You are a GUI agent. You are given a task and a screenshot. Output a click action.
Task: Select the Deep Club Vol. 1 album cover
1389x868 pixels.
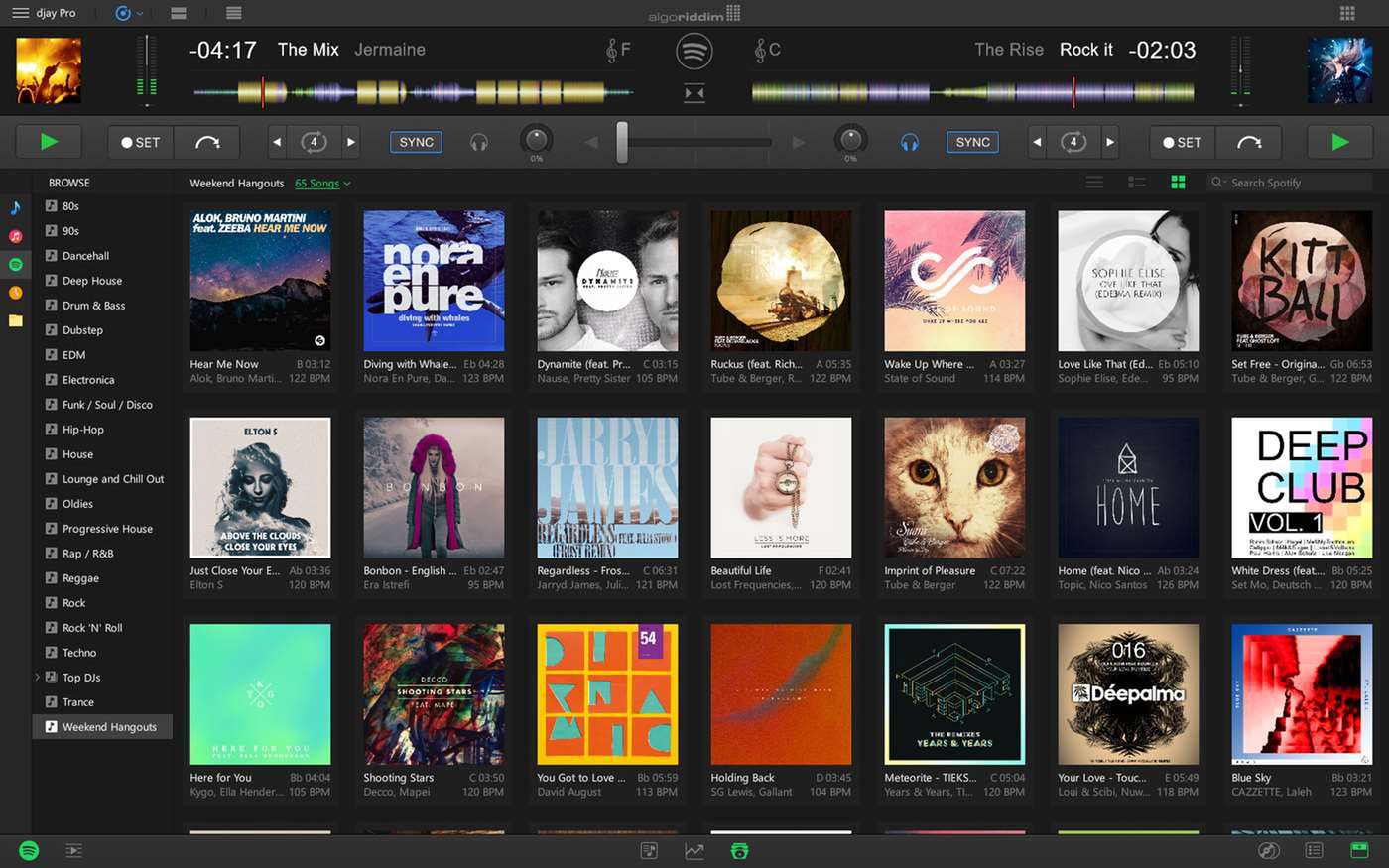[x=1302, y=487]
